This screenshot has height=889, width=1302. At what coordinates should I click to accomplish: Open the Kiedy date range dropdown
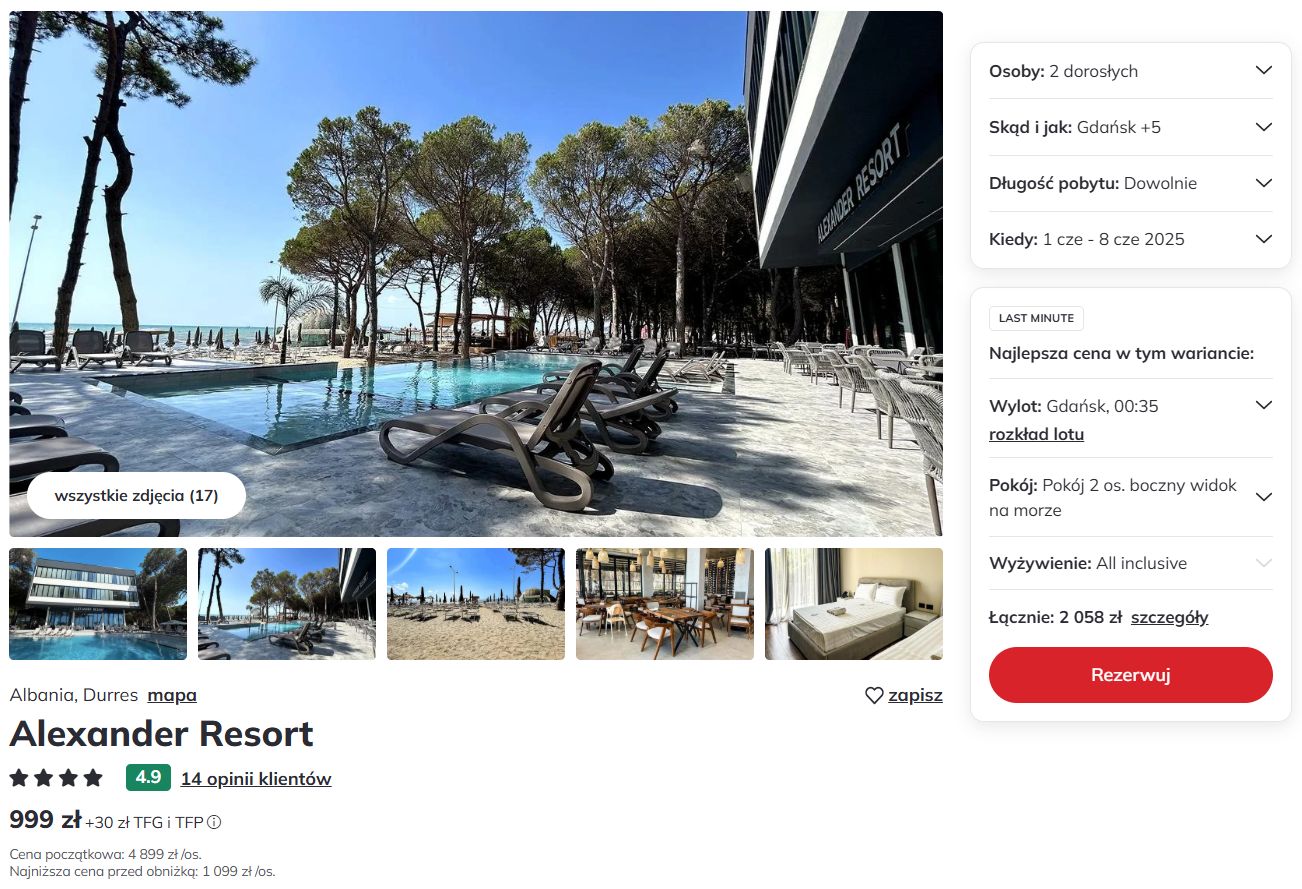(x=1131, y=239)
